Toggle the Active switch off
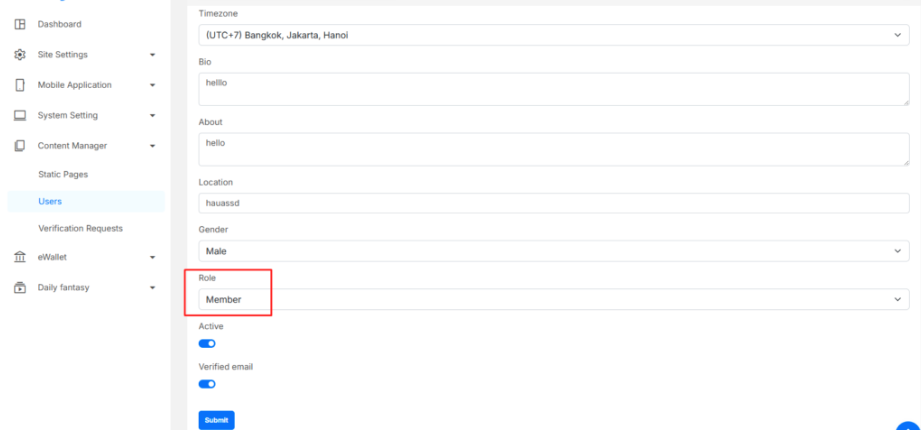Viewport: 921px width, 430px height. pos(207,343)
